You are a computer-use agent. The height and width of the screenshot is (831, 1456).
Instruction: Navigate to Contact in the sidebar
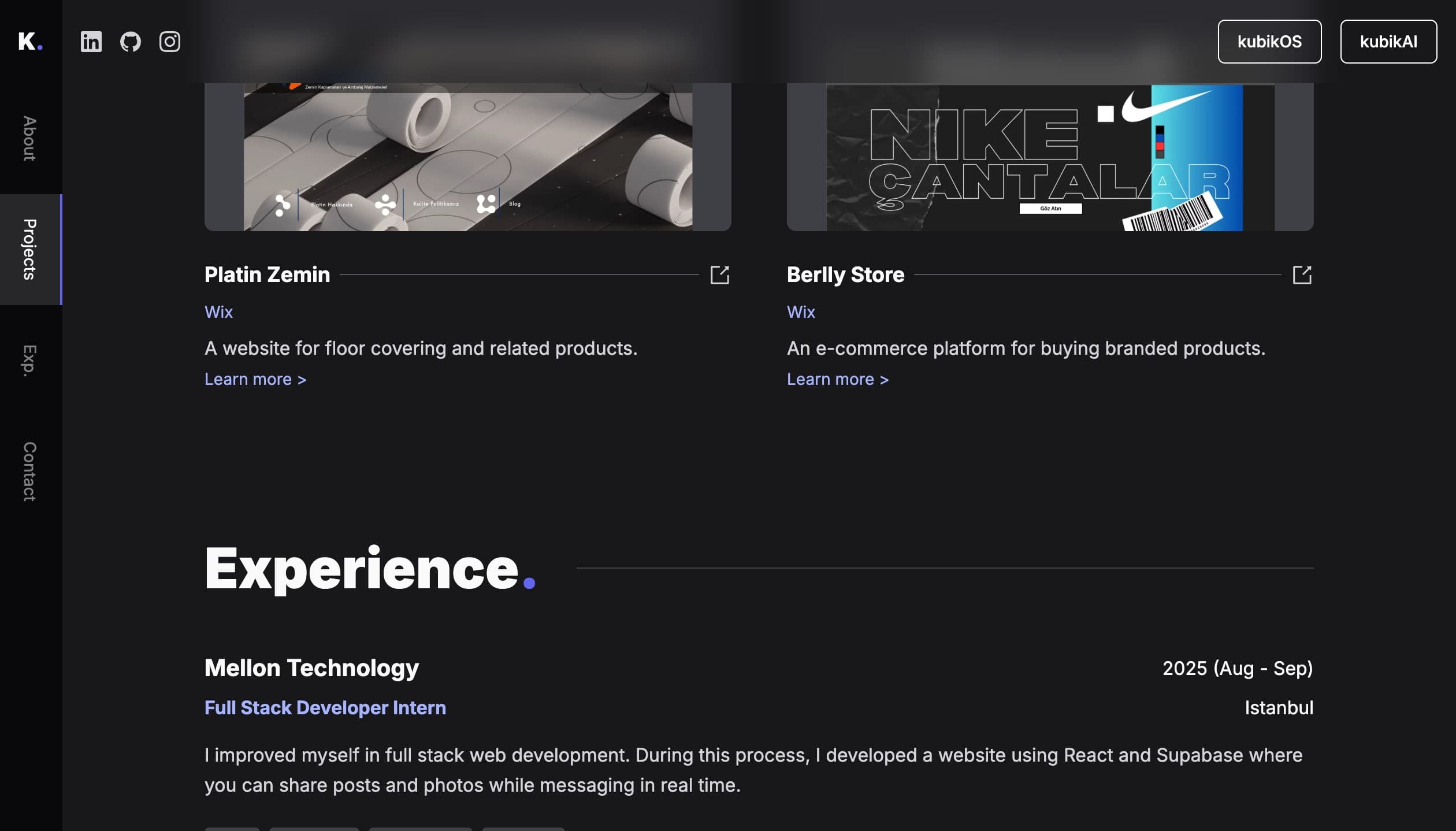coord(30,472)
